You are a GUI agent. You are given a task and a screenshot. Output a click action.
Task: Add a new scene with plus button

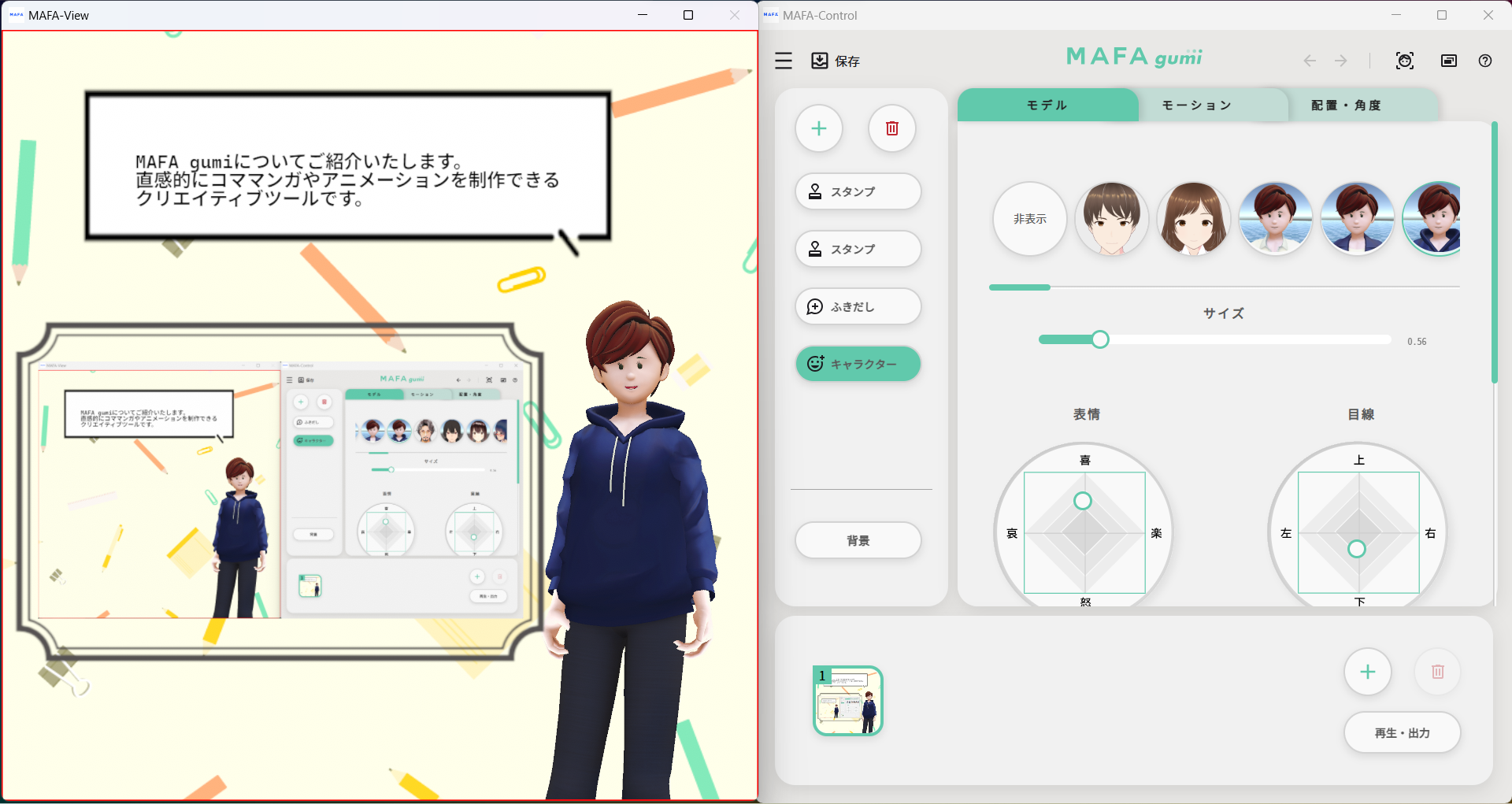[1368, 672]
